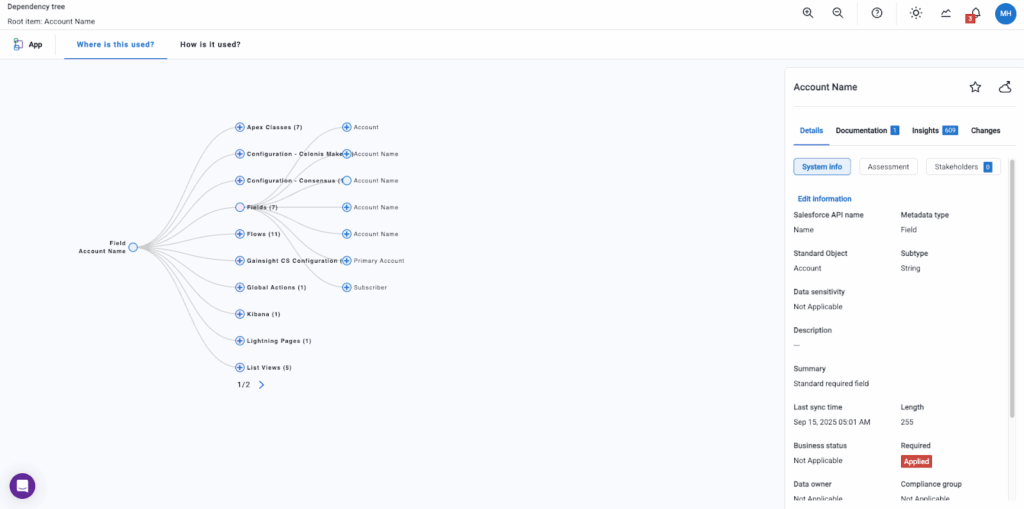Open the help question mark icon
Viewport: 1024px width, 509px height.
coord(877,13)
